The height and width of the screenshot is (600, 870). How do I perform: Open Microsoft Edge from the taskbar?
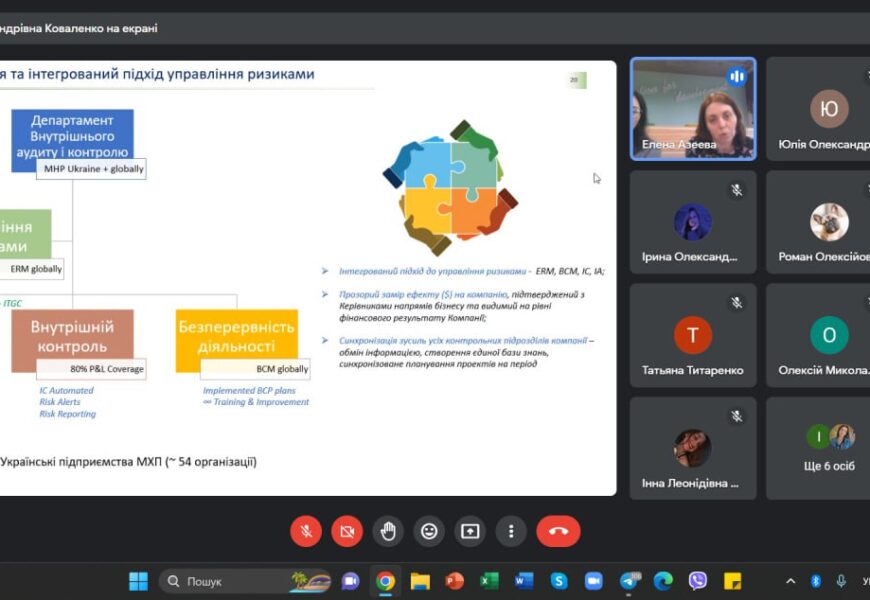(663, 581)
